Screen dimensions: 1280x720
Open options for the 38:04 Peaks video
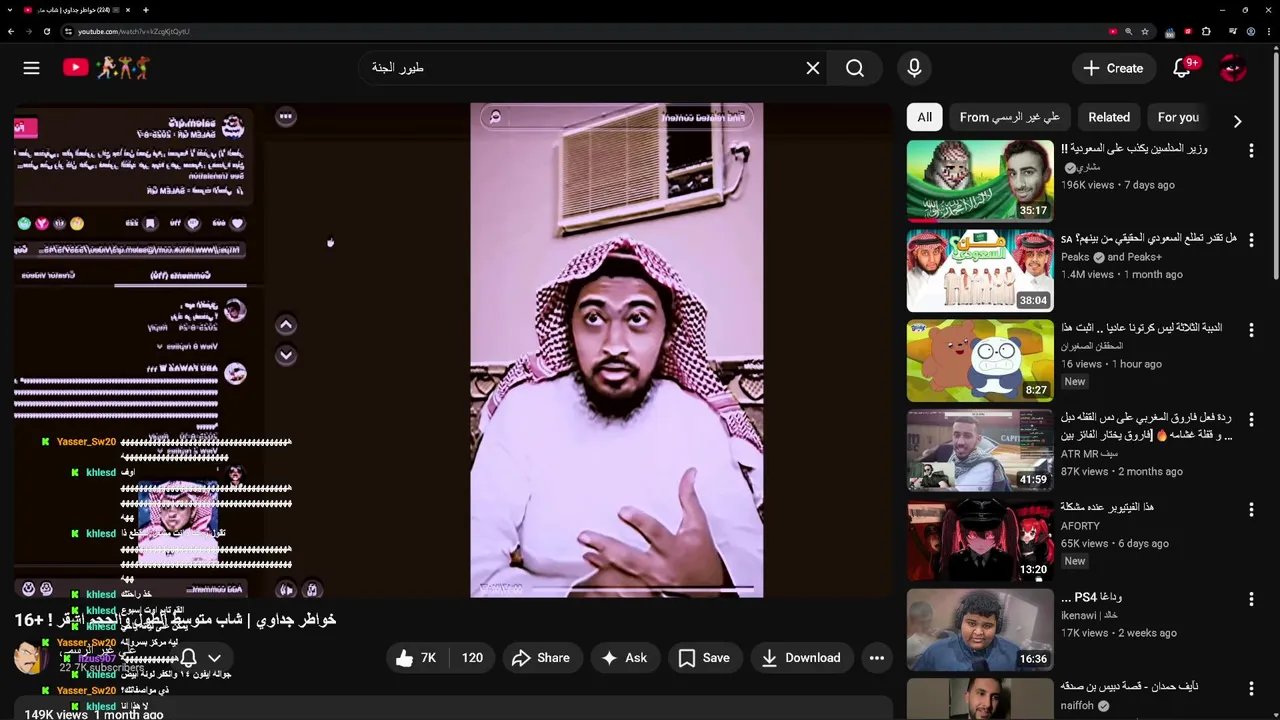(1251, 240)
